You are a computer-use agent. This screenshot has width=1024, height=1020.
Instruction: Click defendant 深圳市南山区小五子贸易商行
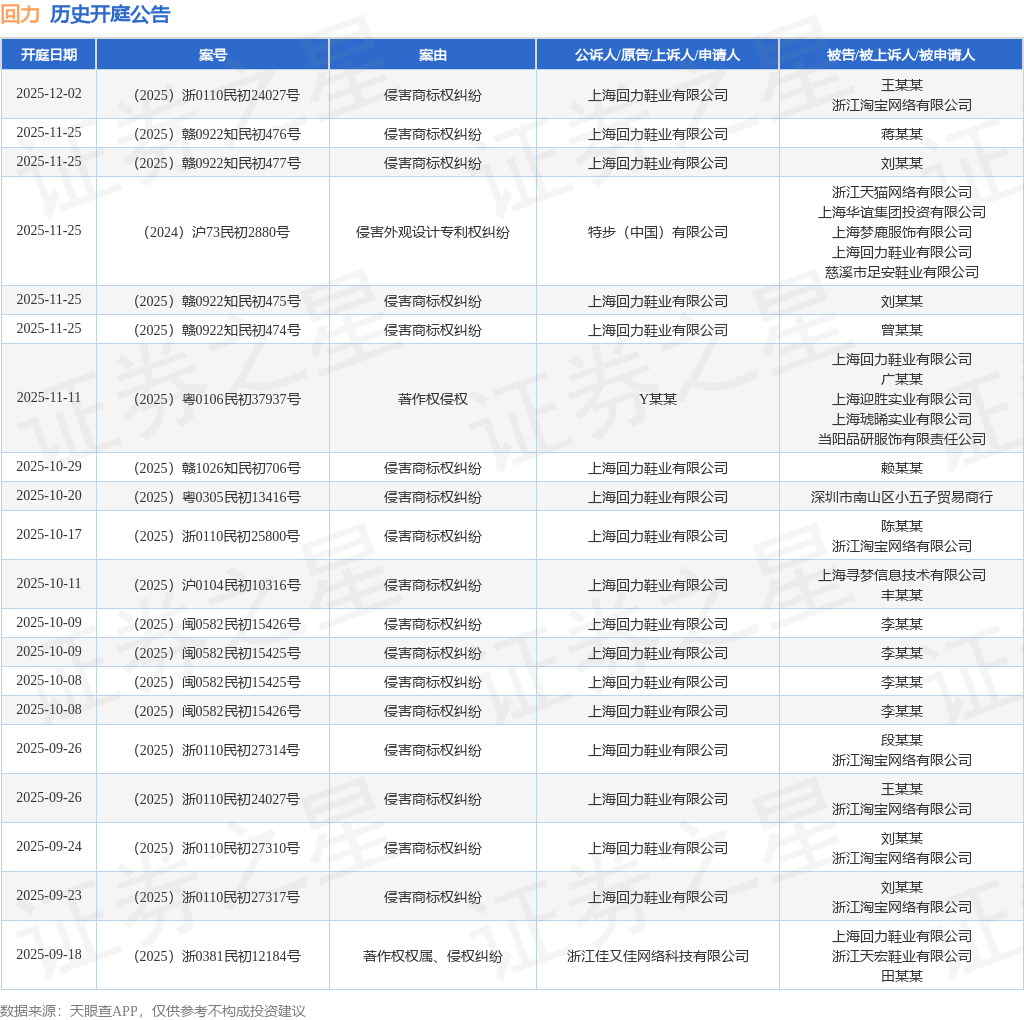[x=902, y=497]
